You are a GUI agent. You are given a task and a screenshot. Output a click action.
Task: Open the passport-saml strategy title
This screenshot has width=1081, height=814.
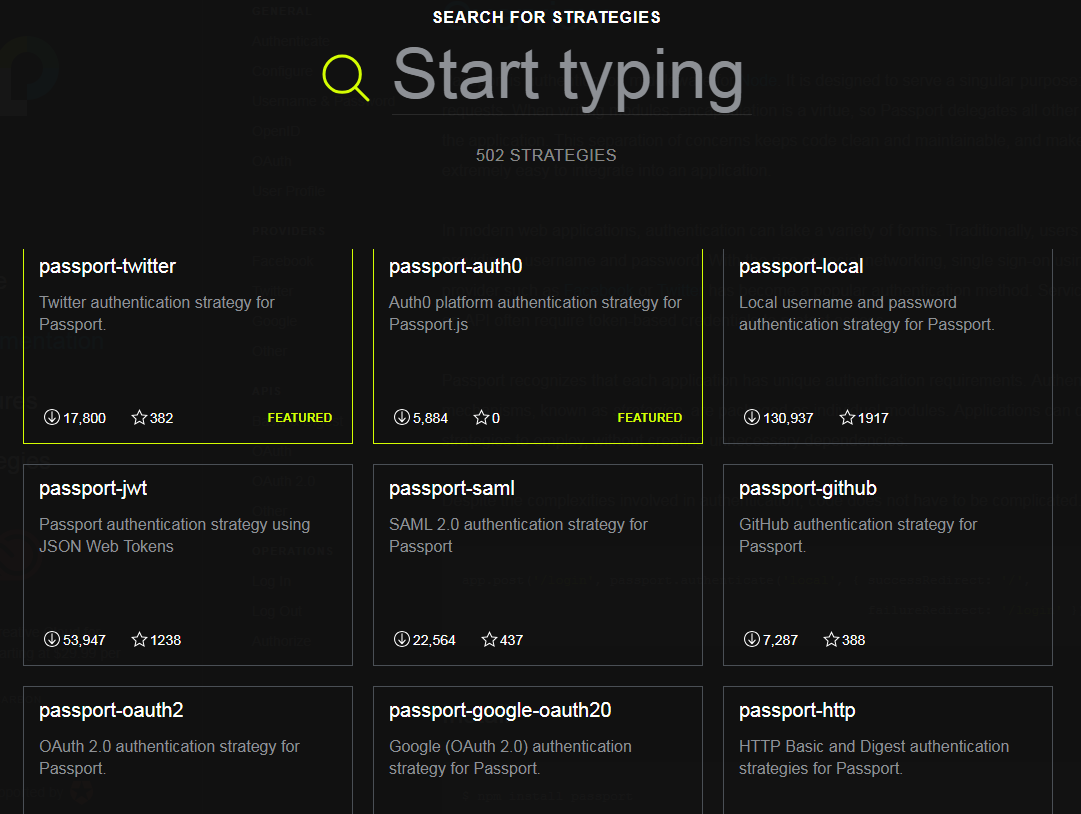pos(452,488)
